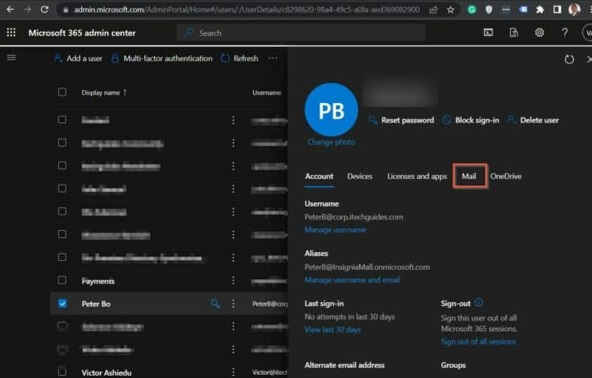Click Delete user

(533, 120)
